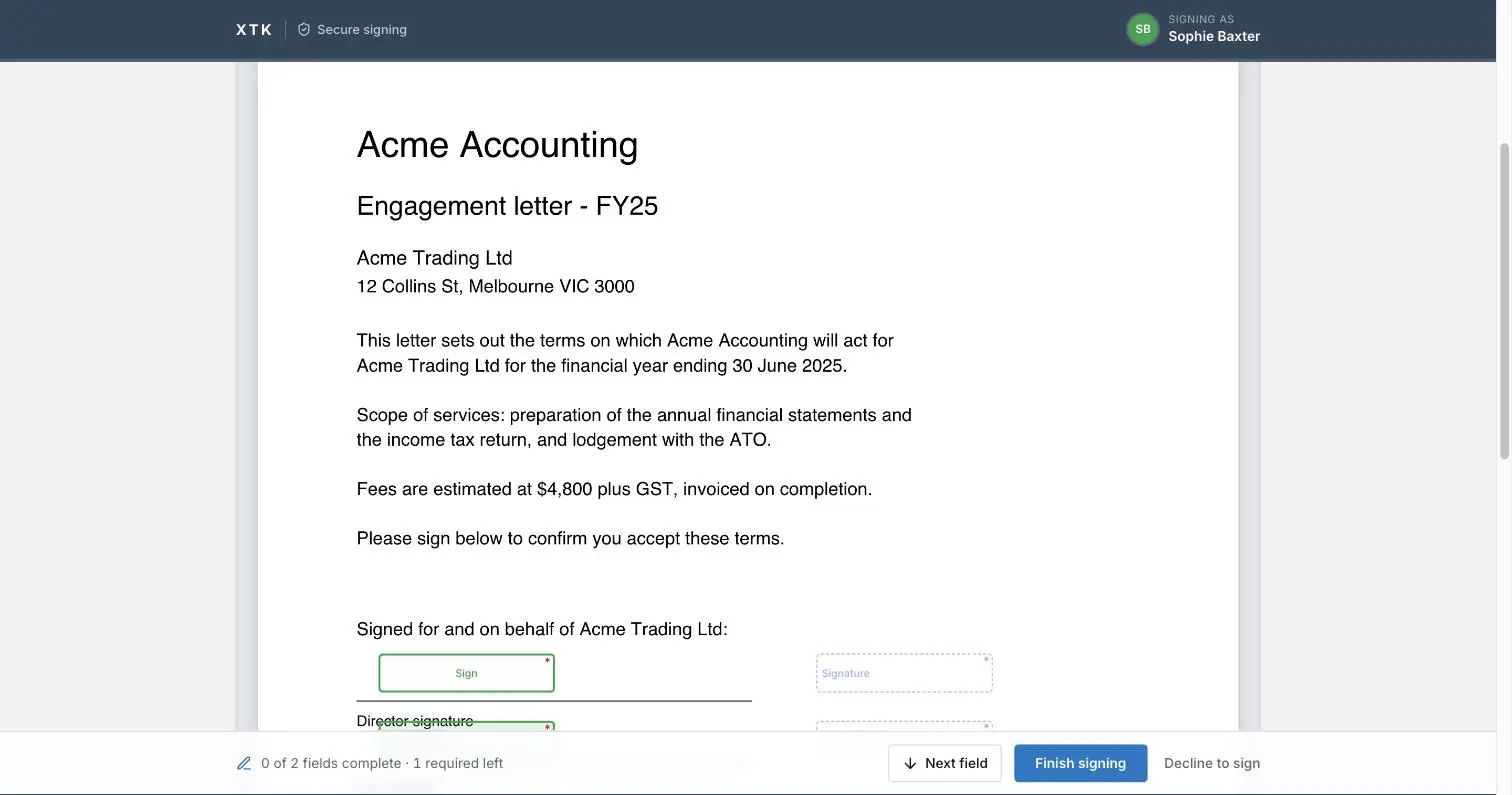Click the Sophie Baxter signer name

tap(1214, 37)
